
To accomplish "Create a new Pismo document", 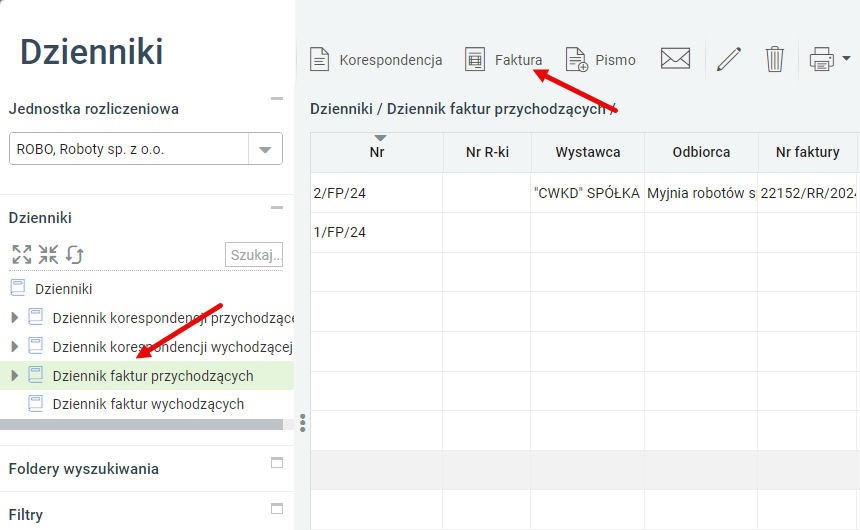I will coord(601,59).
